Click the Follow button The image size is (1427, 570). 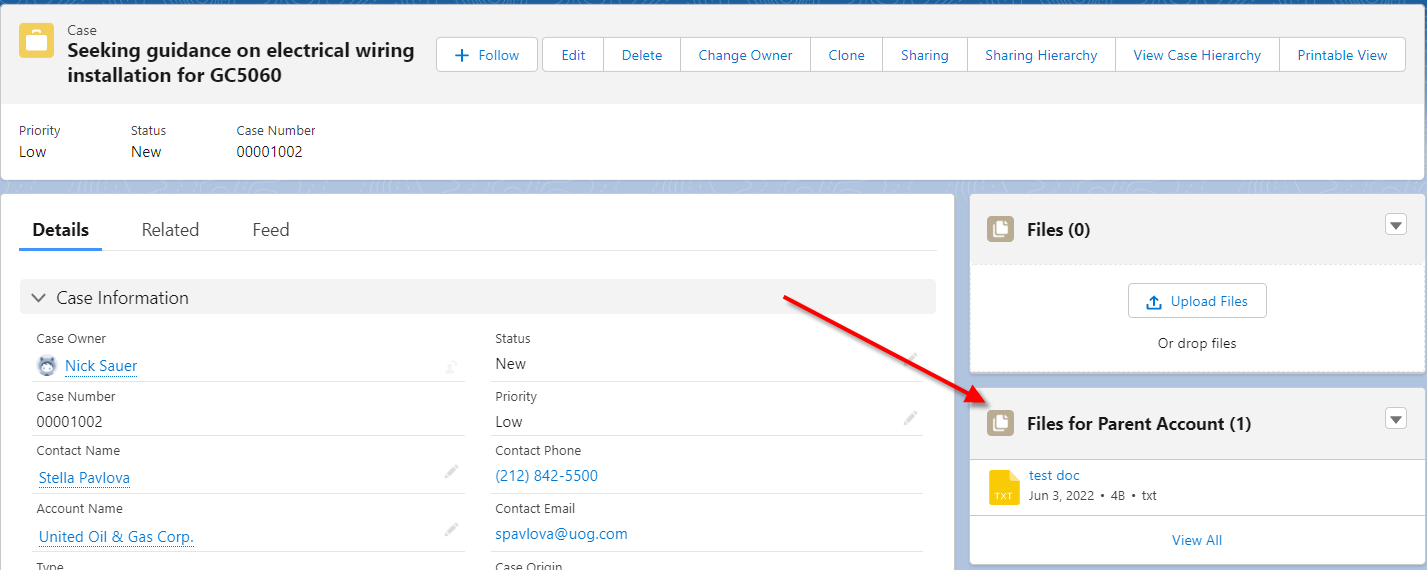point(487,55)
